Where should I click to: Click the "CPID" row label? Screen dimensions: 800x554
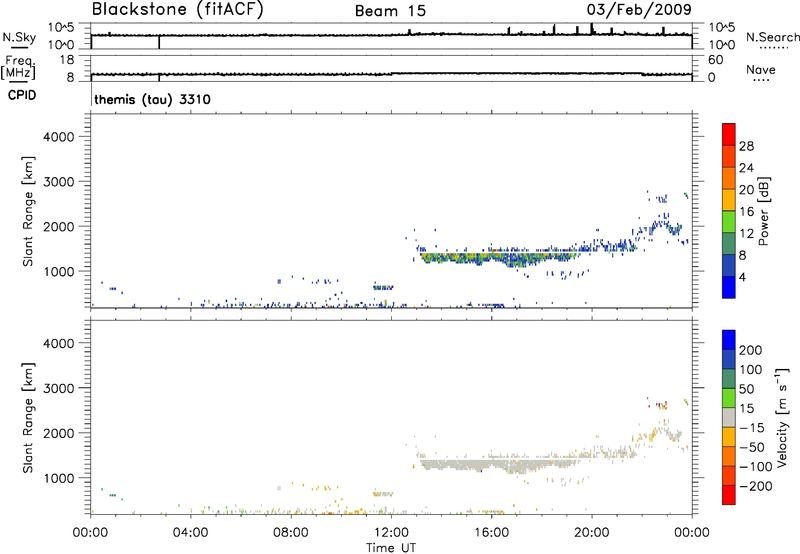pyautogui.click(x=22, y=95)
